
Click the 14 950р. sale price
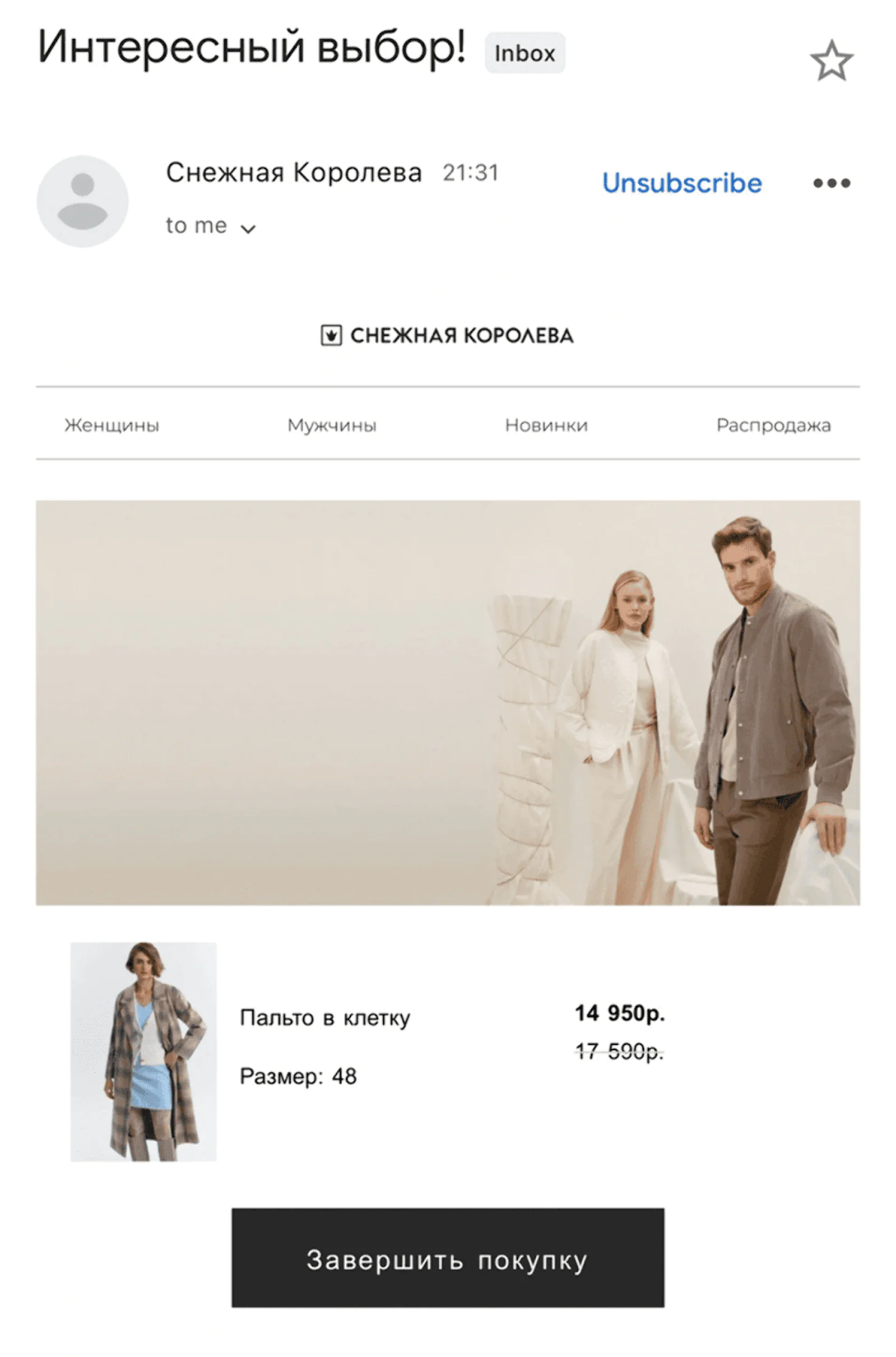tap(620, 1013)
